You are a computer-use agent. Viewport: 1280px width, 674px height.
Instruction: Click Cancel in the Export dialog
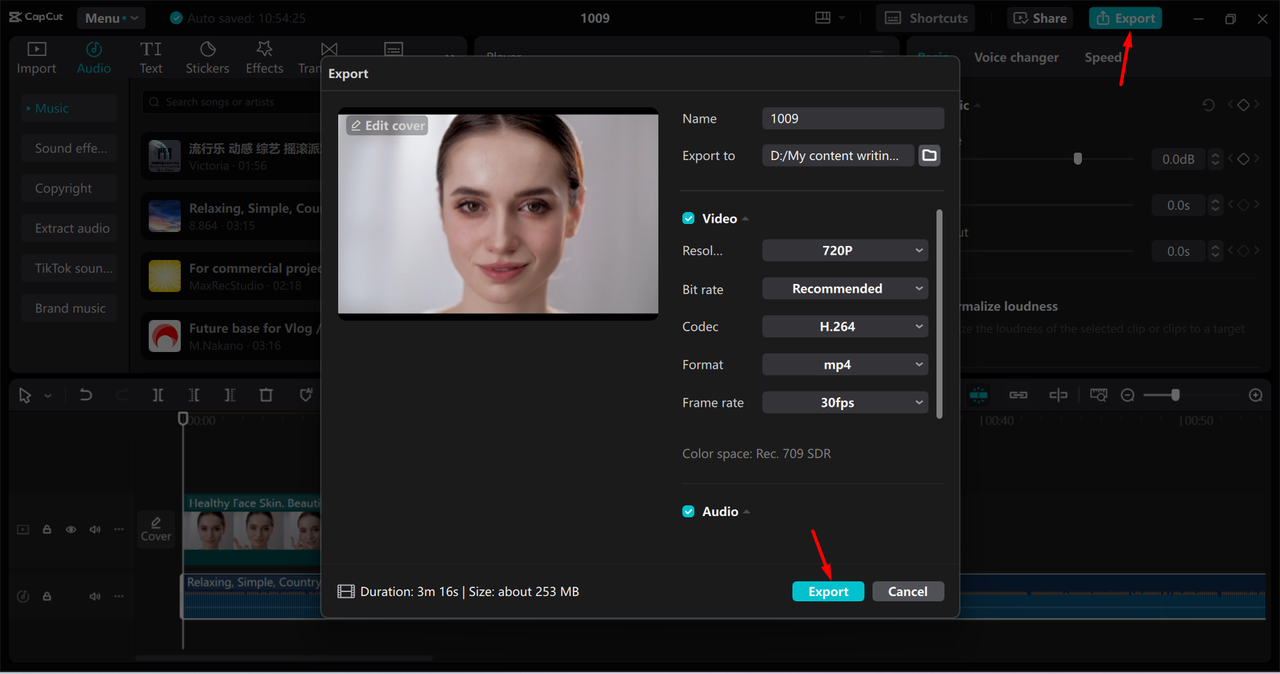tap(907, 591)
